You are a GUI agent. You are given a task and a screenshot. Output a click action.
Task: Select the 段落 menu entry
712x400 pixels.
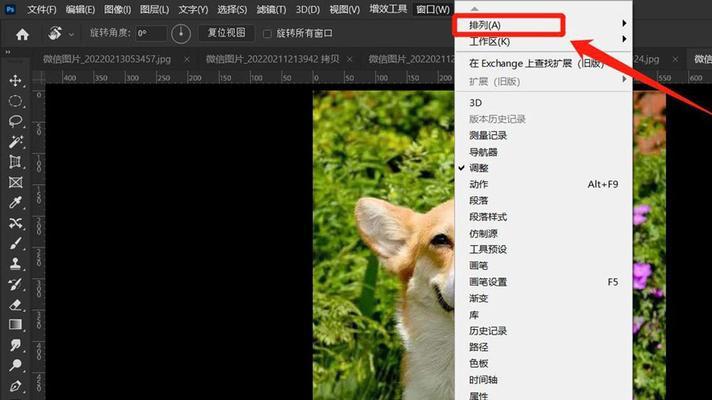544,201
